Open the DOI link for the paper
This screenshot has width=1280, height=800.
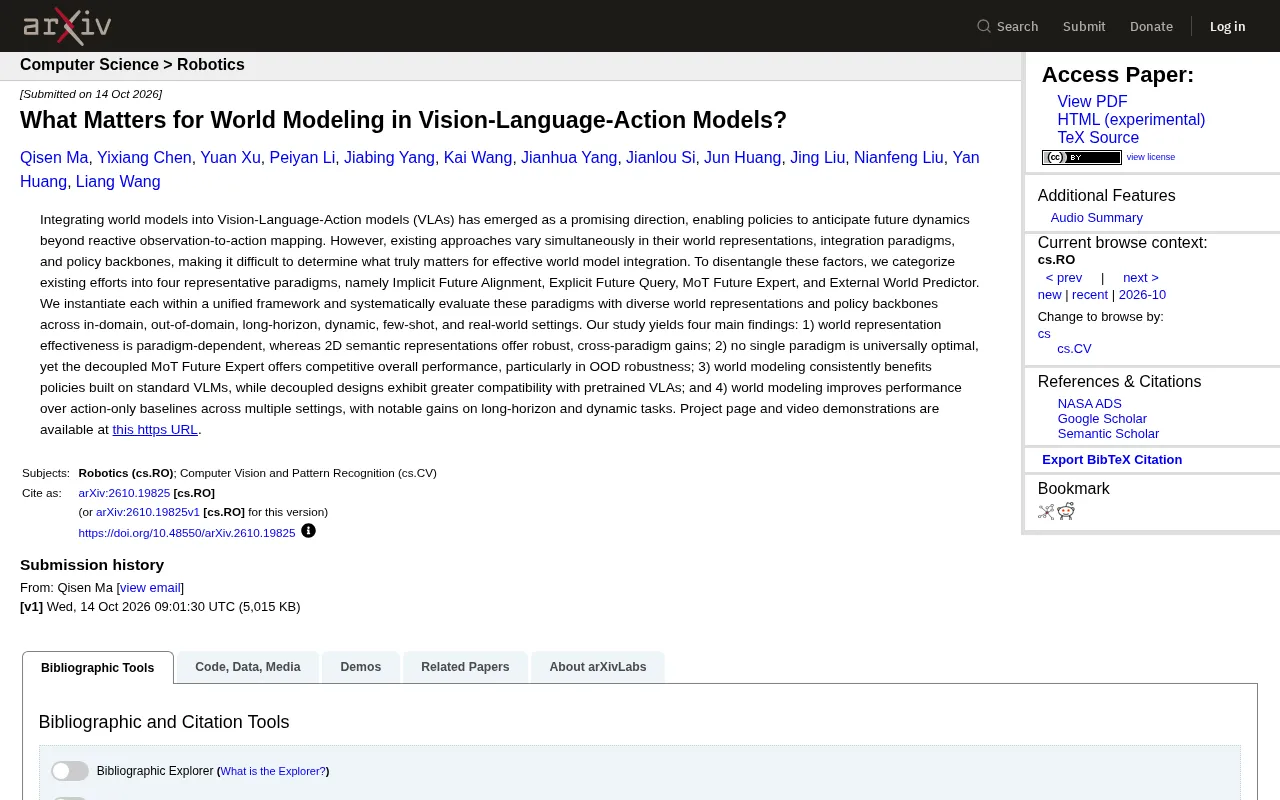click(x=187, y=533)
